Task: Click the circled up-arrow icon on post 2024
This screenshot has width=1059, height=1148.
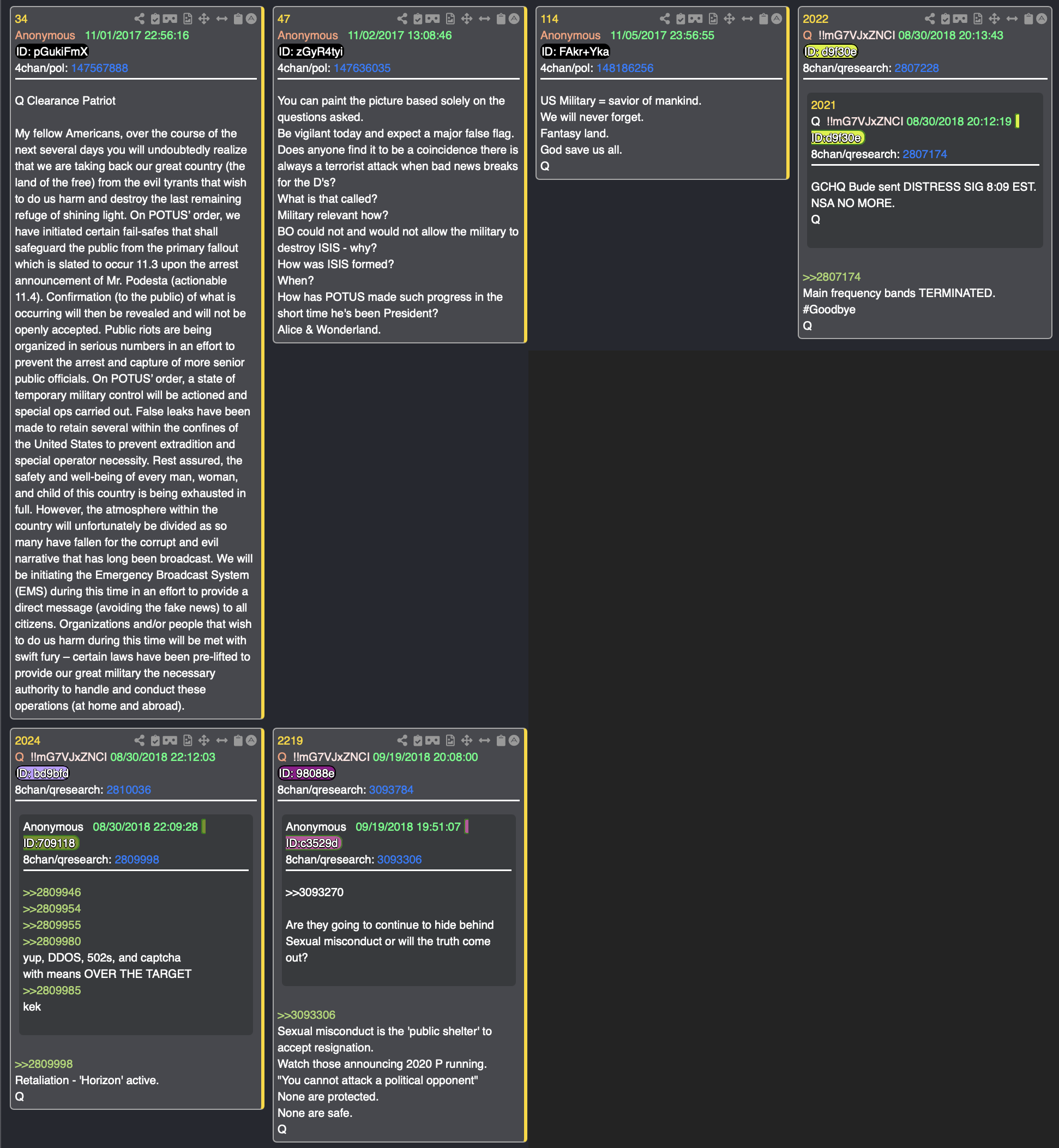Action: pyautogui.click(x=251, y=741)
